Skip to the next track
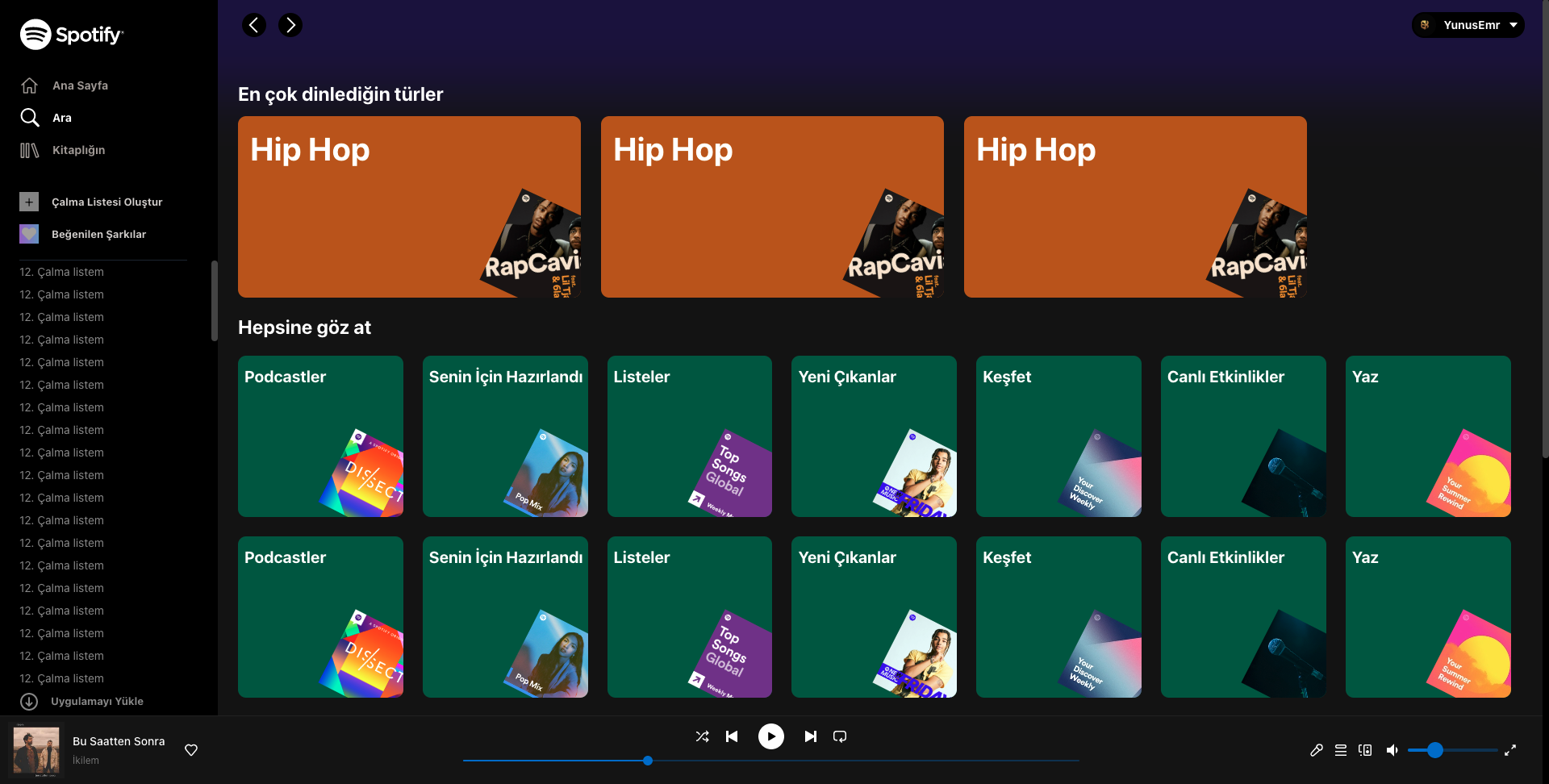The width and height of the screenshot is (1549, 784). click(810, 736)
